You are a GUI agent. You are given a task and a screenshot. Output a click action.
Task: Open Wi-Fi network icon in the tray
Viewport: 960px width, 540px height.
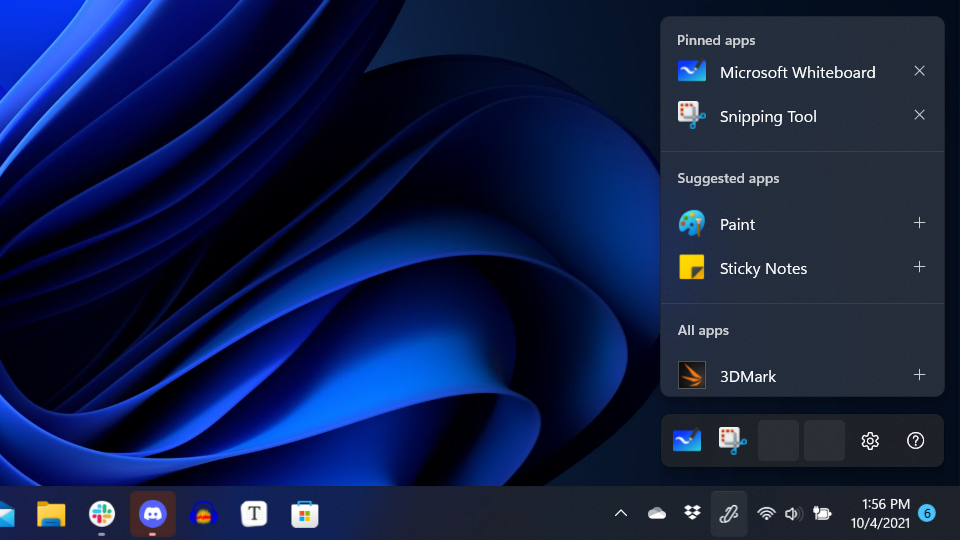coord(766,513)
